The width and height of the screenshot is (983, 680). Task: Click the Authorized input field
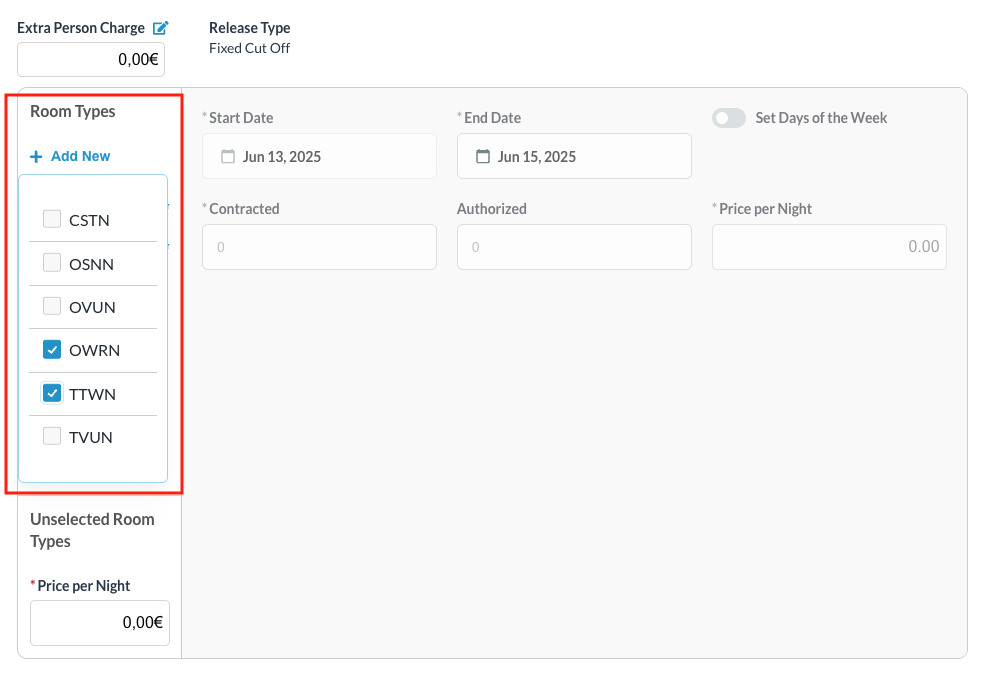(574, 246)
